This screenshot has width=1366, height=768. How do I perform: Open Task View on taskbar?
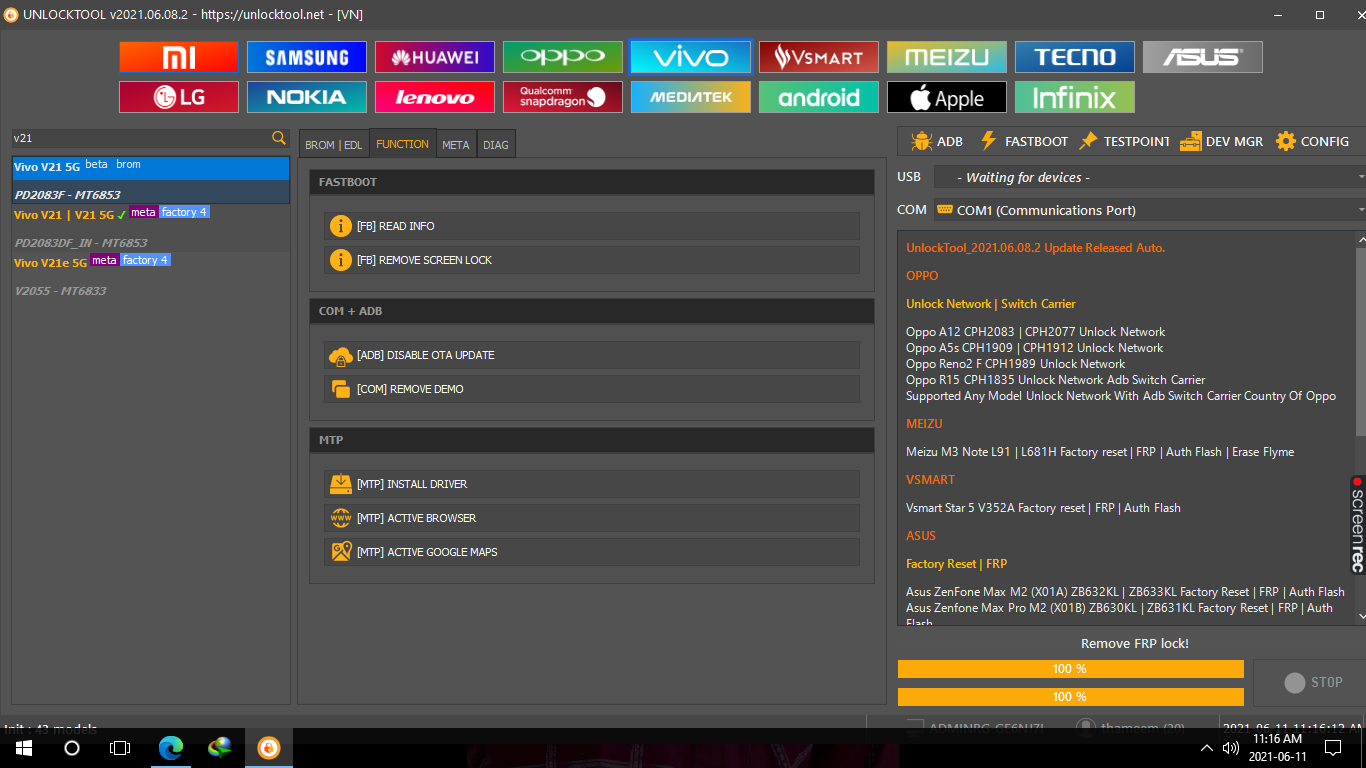click(x=120, y=748)
